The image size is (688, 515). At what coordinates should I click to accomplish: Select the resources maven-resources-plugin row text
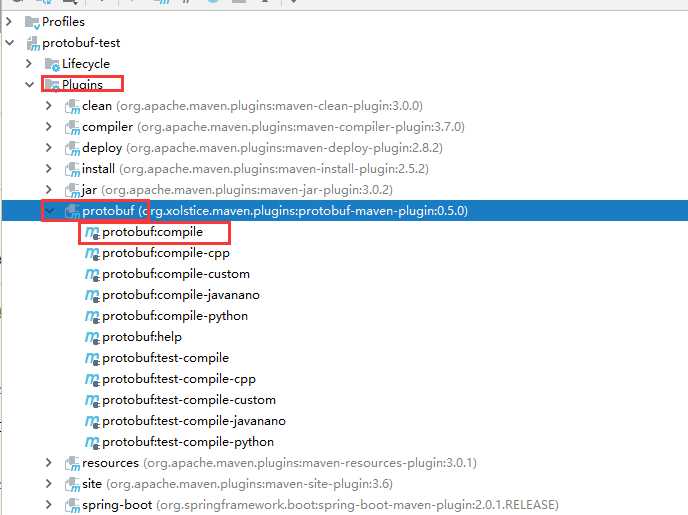coord(280,463)
